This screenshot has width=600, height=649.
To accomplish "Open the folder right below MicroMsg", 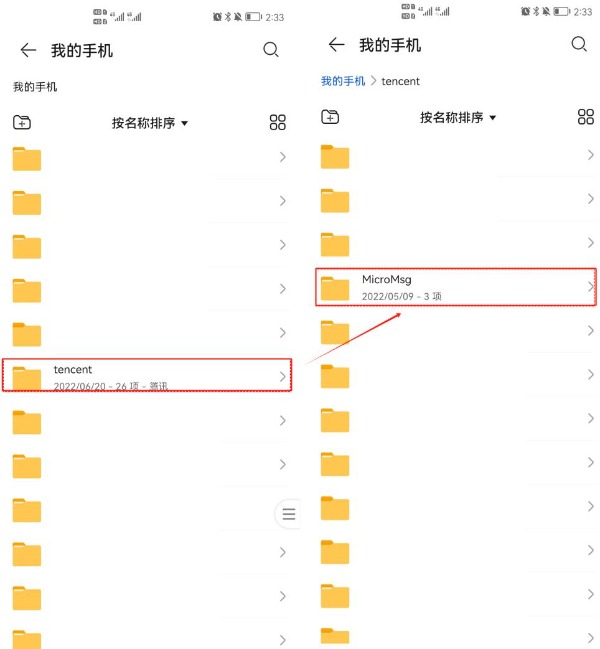I will pyautogui.click(x=457, y=332).
